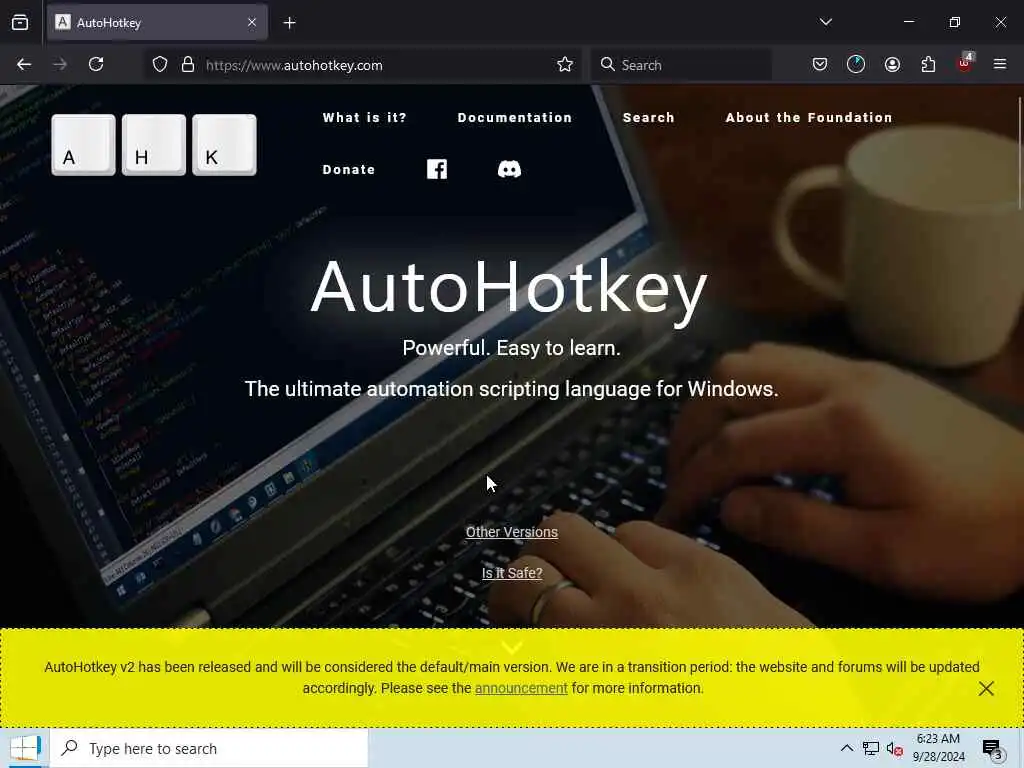Click the Type here to search box

(x=209, y=748)
